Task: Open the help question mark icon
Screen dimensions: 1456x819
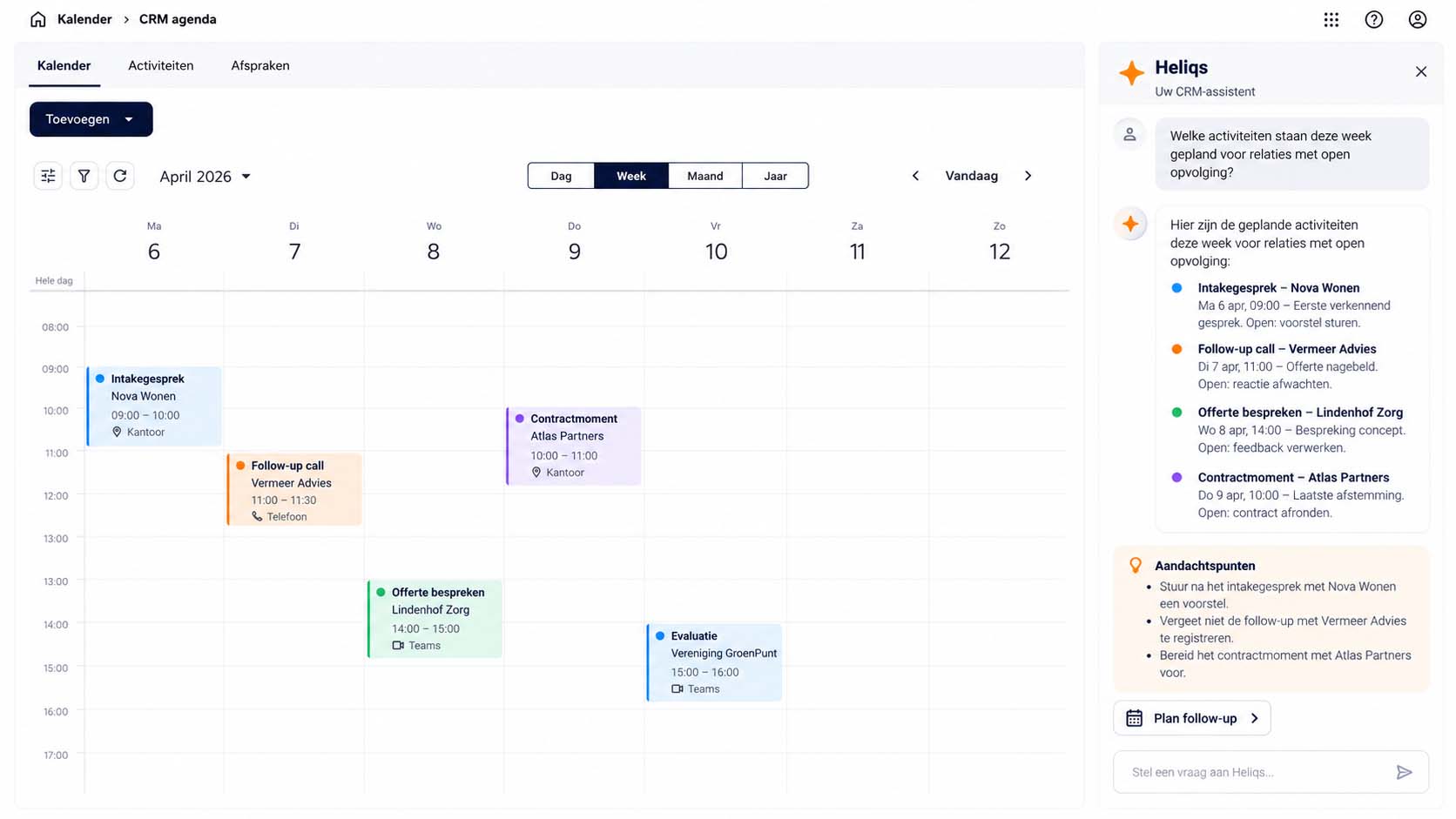Action: coord(1374,19)
